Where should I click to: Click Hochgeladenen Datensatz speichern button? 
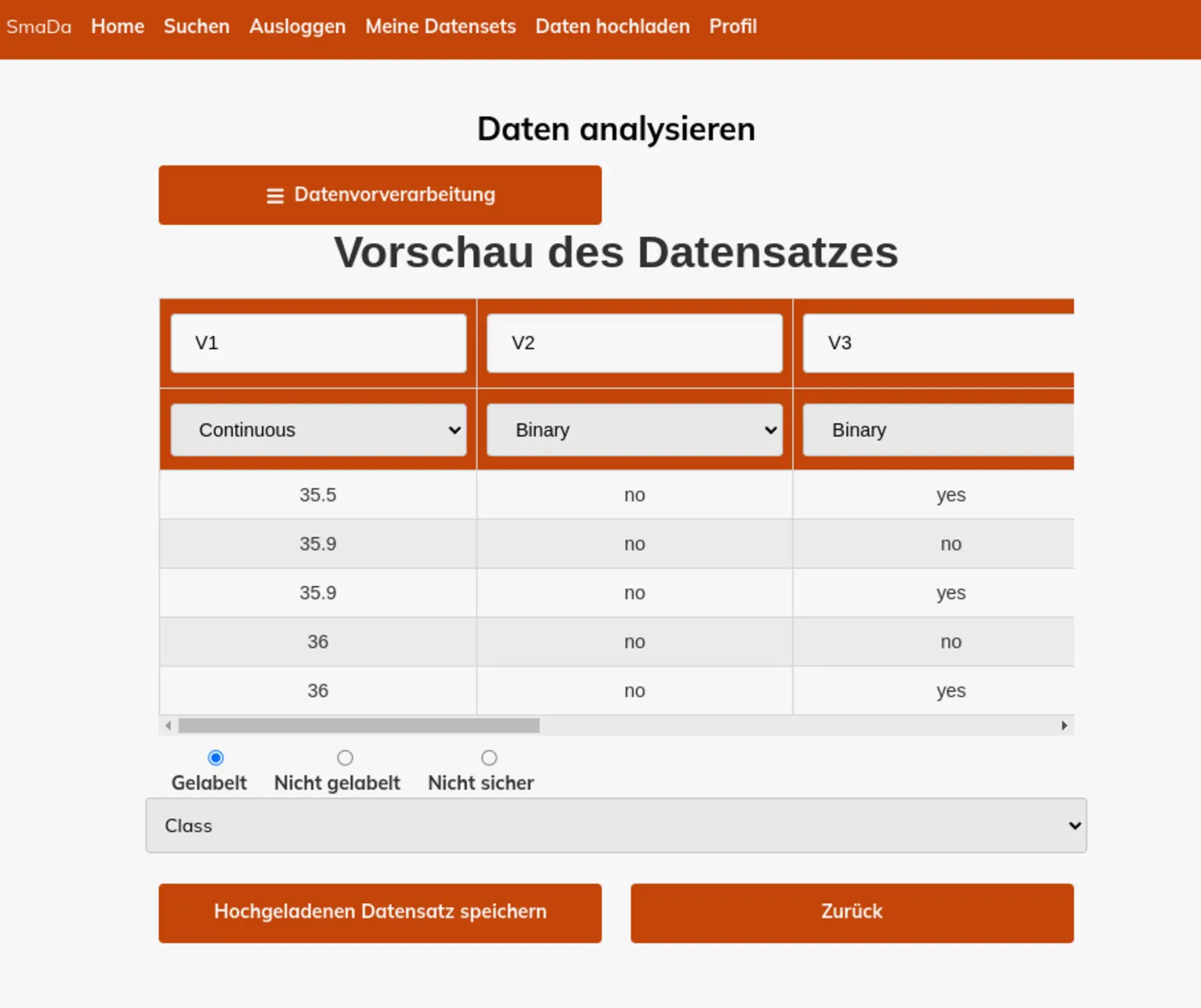(380, 912)
